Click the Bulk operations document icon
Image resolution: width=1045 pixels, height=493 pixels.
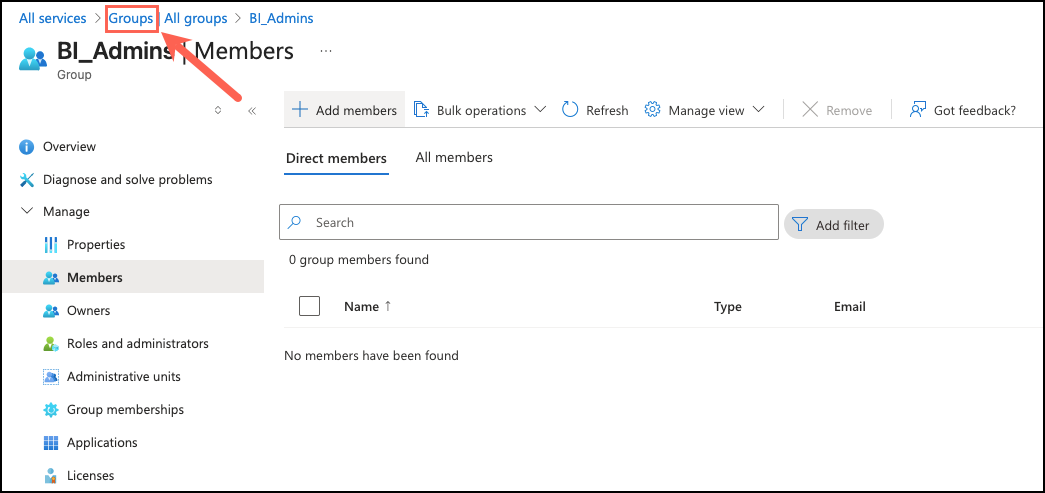click(421, 110)
